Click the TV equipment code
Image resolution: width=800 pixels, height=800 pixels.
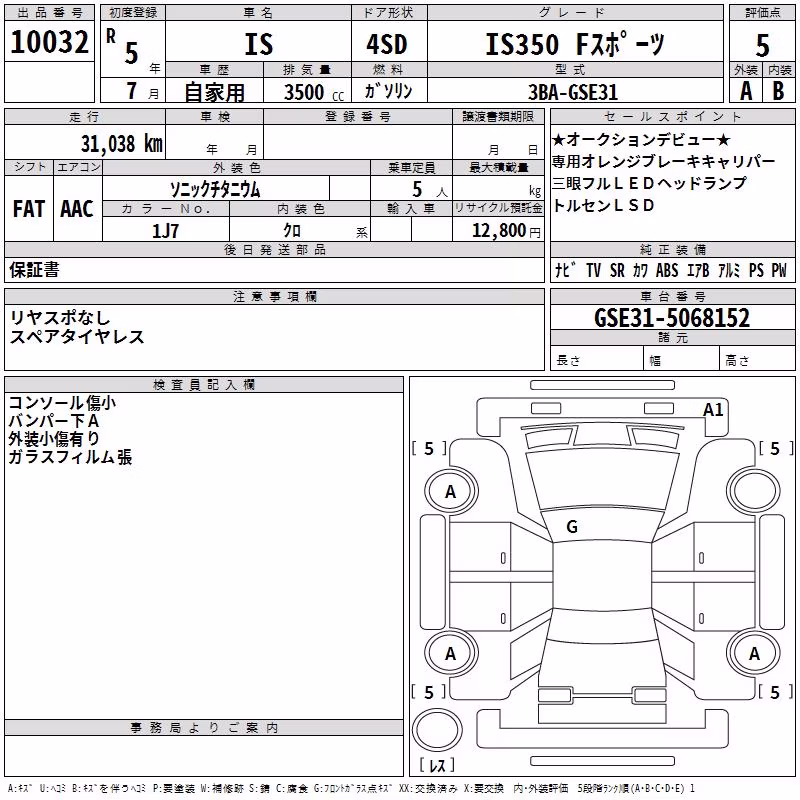[593, 270]
